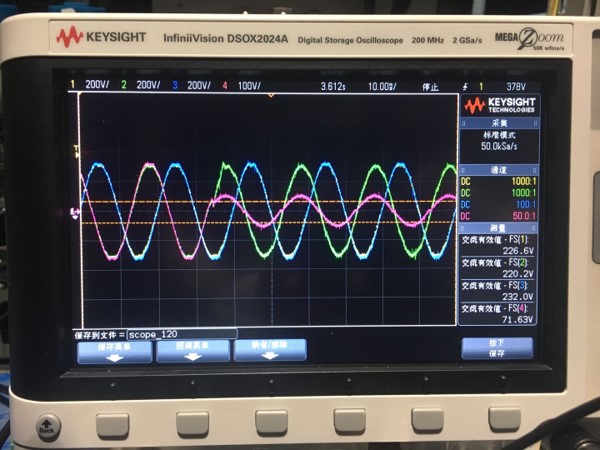Toggle channel 4 100V/ indicator
This screenshot has width=600, height=450.
click(x=242, y=86)
